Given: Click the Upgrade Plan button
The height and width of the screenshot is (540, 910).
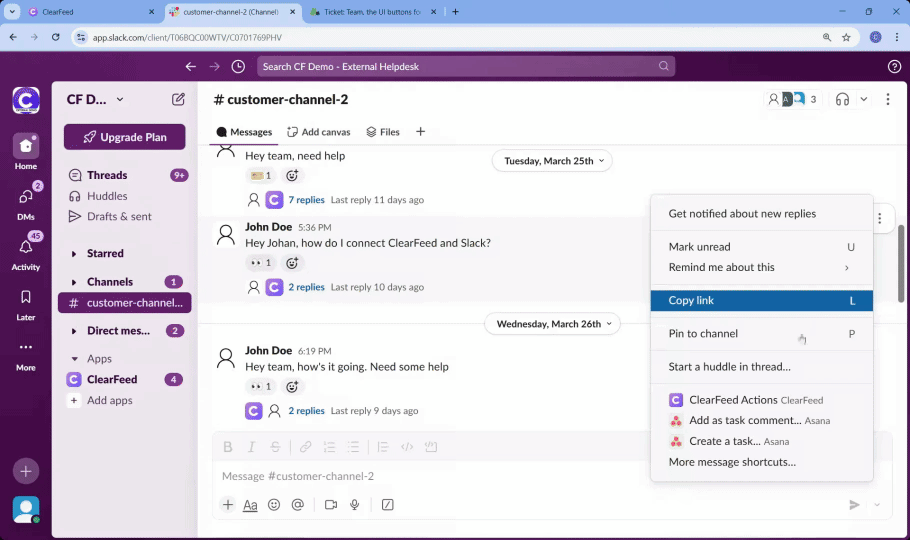Looking at the screenshot, I should coord(124,137).
